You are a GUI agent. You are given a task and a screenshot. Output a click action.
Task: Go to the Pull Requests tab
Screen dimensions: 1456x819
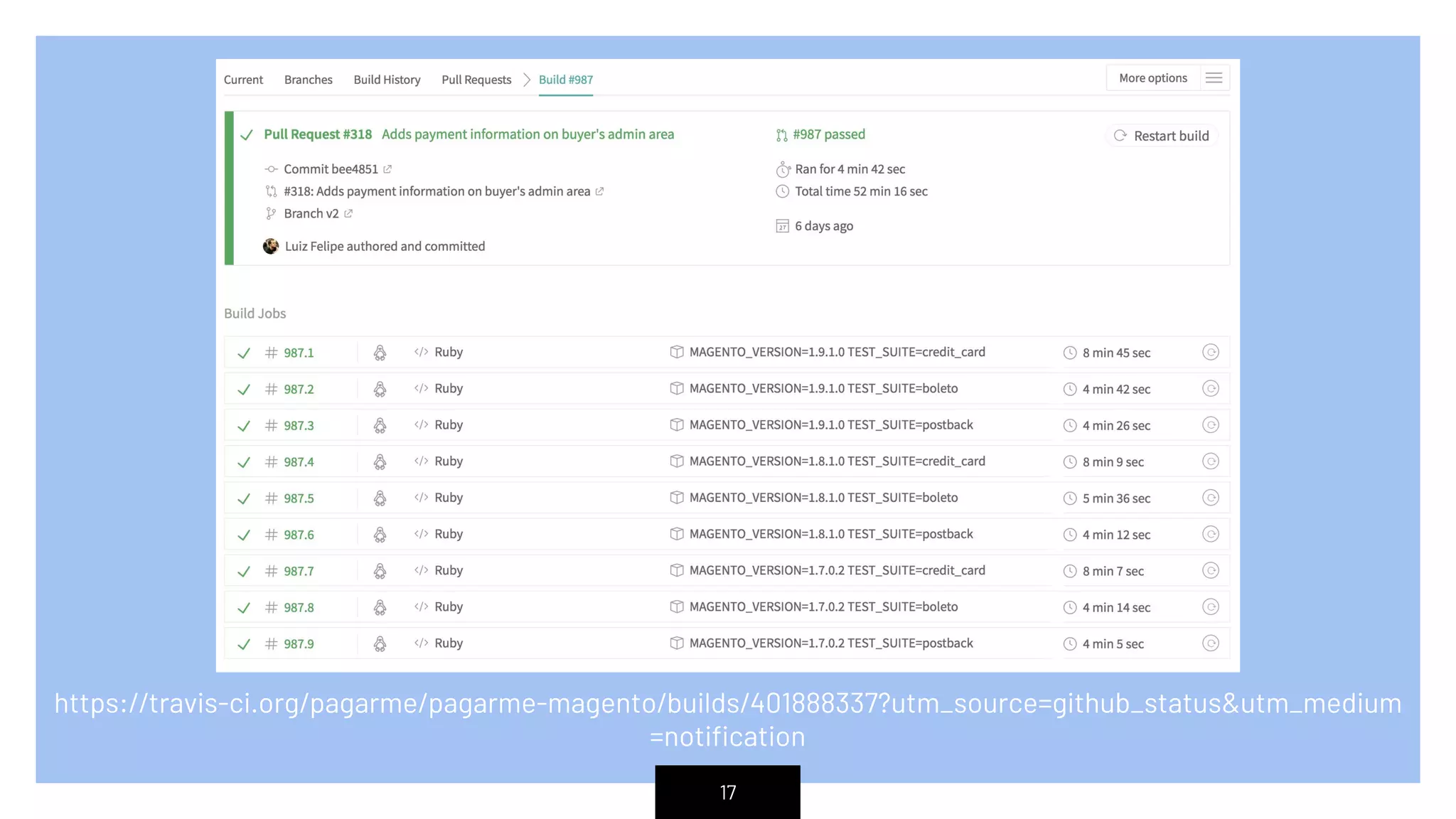point(476,80)
